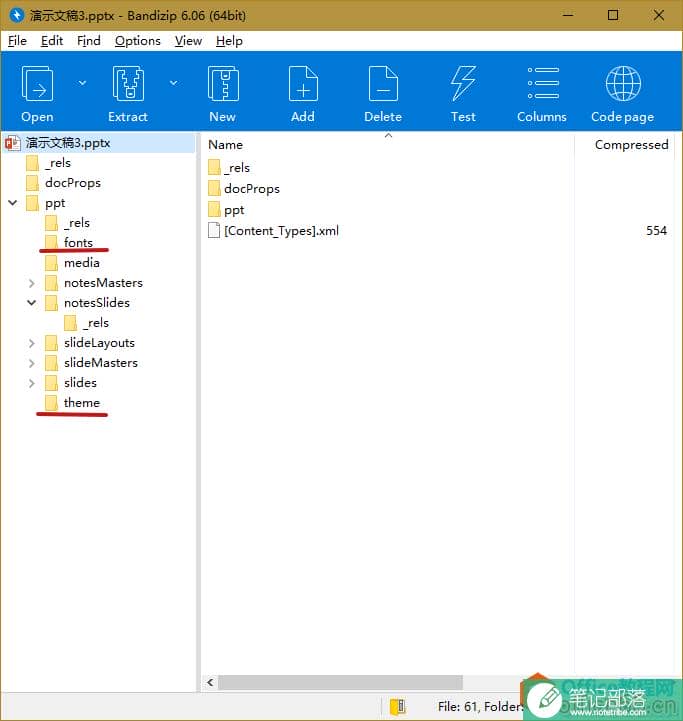This screenshot has height=721, width=683.
Task: Open the dropdown arrow next to Extract
Action: pos(173,83)
